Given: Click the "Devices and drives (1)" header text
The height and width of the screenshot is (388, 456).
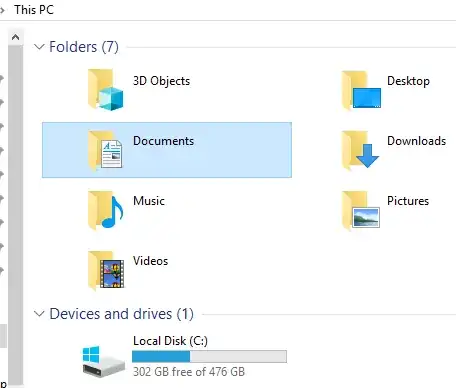Looking at the screenshot, I should pyautogui.click(x=121, y=314).
